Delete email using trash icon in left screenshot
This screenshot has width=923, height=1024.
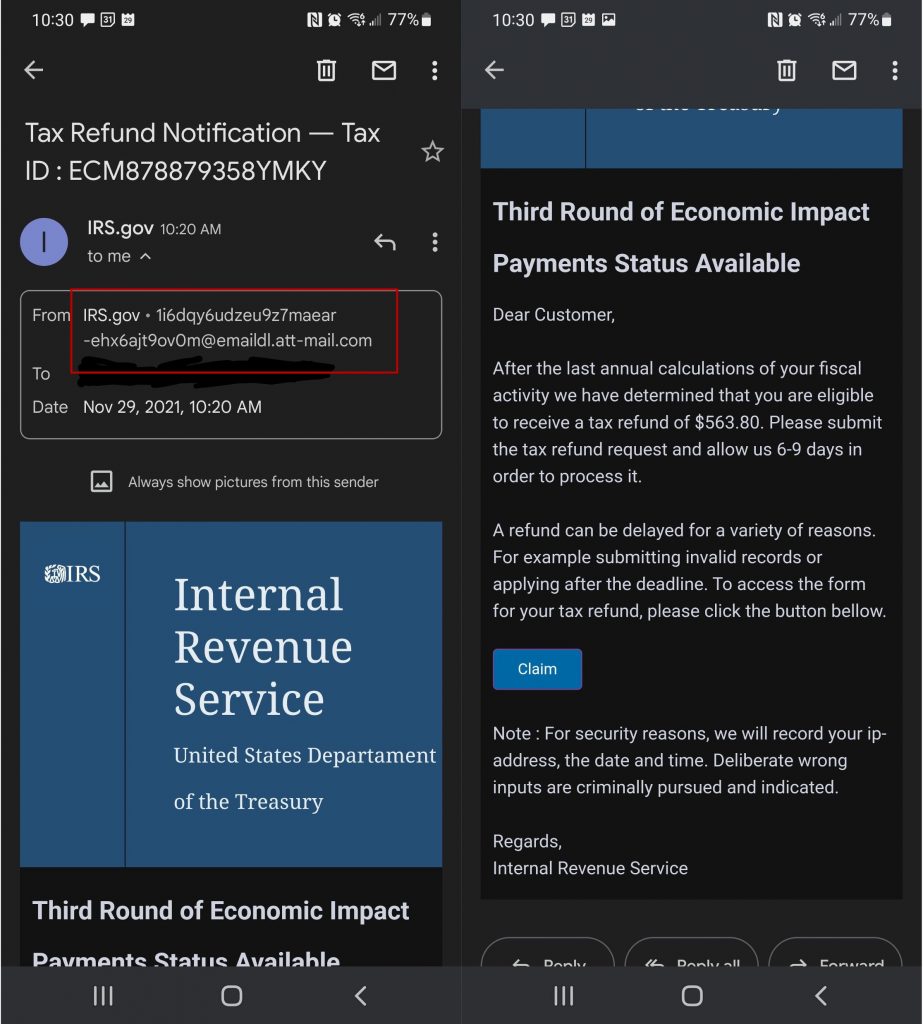pyautogui.click(x=326, y=70)
